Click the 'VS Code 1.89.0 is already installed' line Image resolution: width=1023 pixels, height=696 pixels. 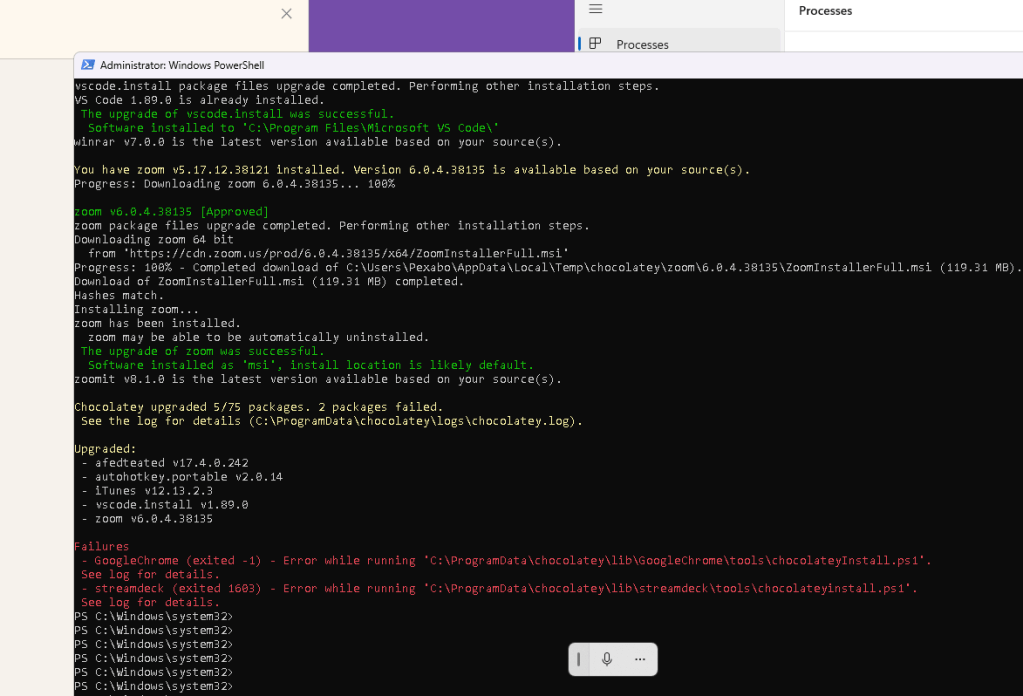tap(199, 100)
